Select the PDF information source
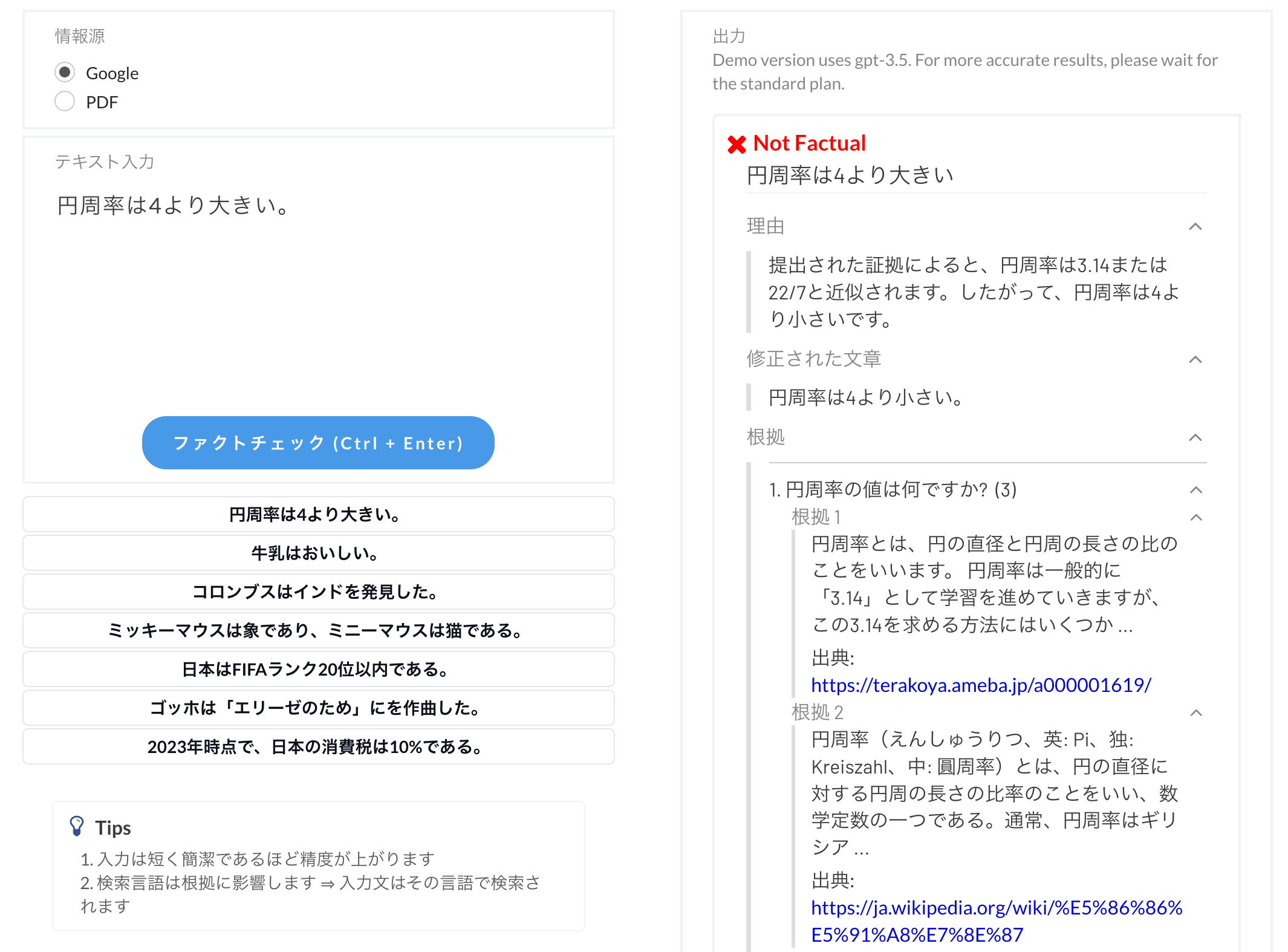This screenshot has width=1288, height=952. pos(65,102)
